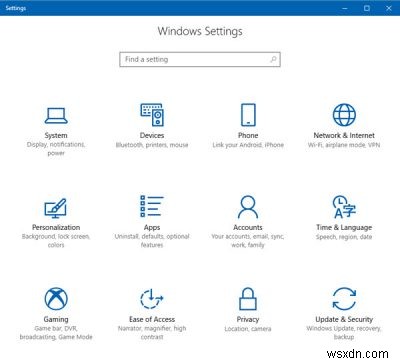The height and width of the screenshot is (364, 400).
Task: Select the Phone icon
Action: tap(248, 115)
